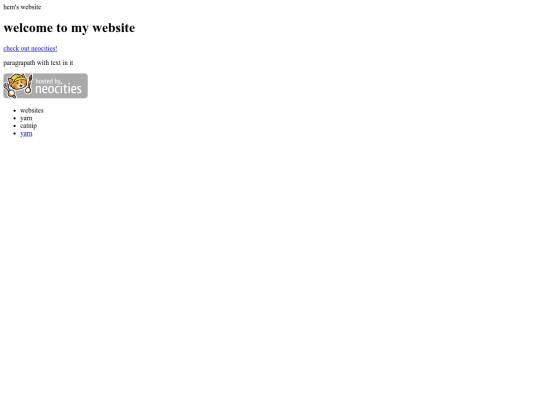Click the bullet next to the yarn link
This screenshot has height=405, width=540.
click(x=14, y=134)
